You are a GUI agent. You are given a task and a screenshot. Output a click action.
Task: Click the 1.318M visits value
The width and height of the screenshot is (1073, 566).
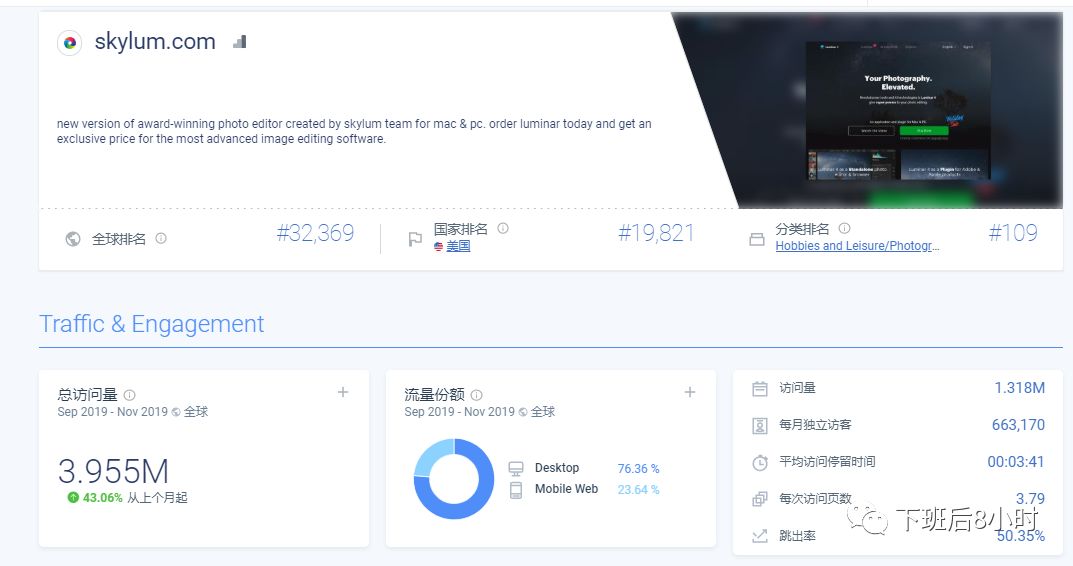(1020, 388)
